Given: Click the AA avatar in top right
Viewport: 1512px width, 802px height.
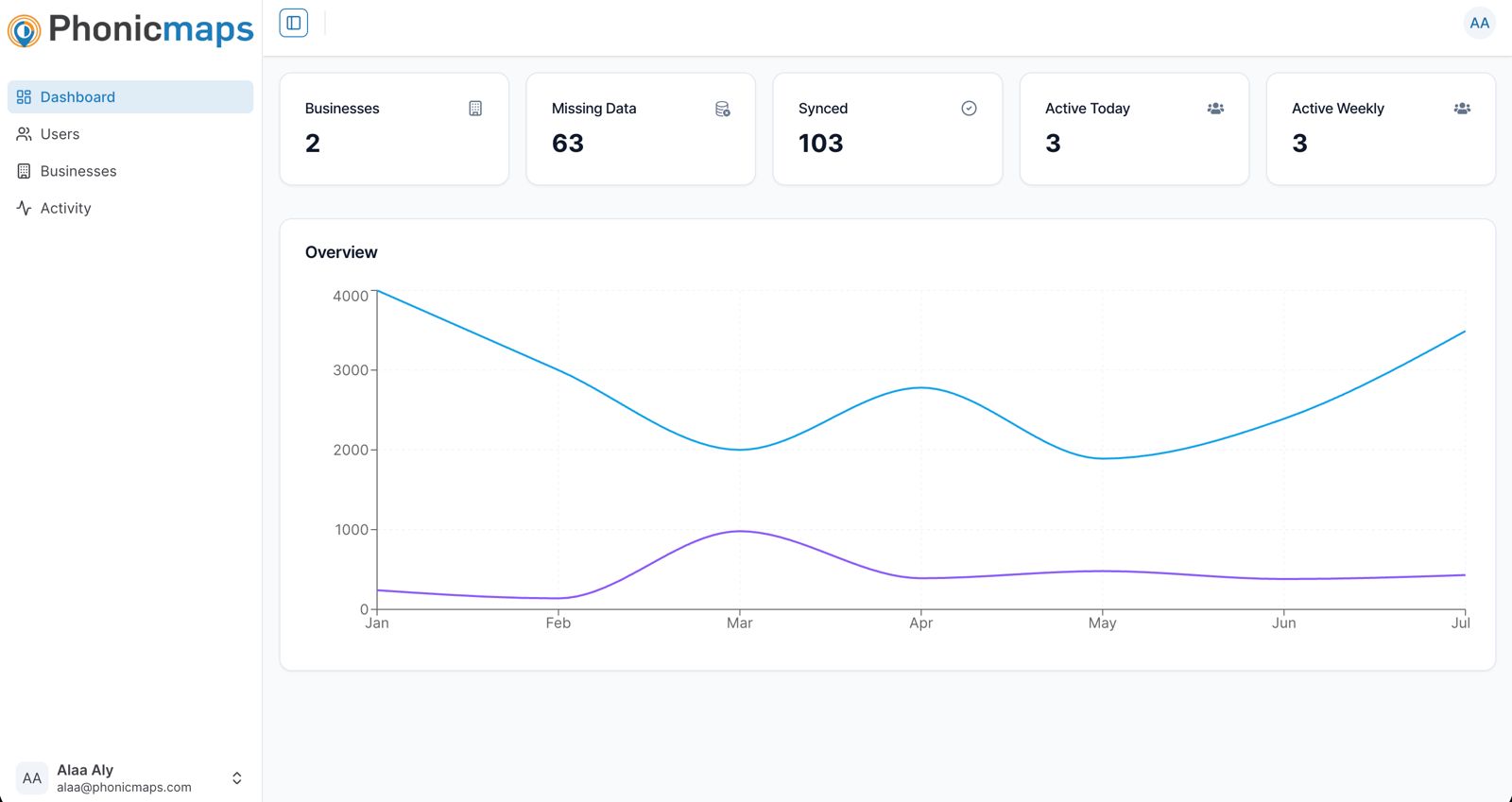Looking at the screenshot, I should (1479, 24).
